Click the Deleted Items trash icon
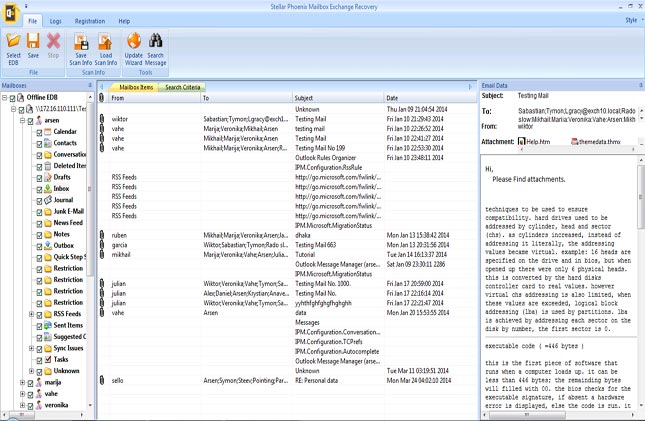The image size is (645, 421). click(x=48, y=166)
